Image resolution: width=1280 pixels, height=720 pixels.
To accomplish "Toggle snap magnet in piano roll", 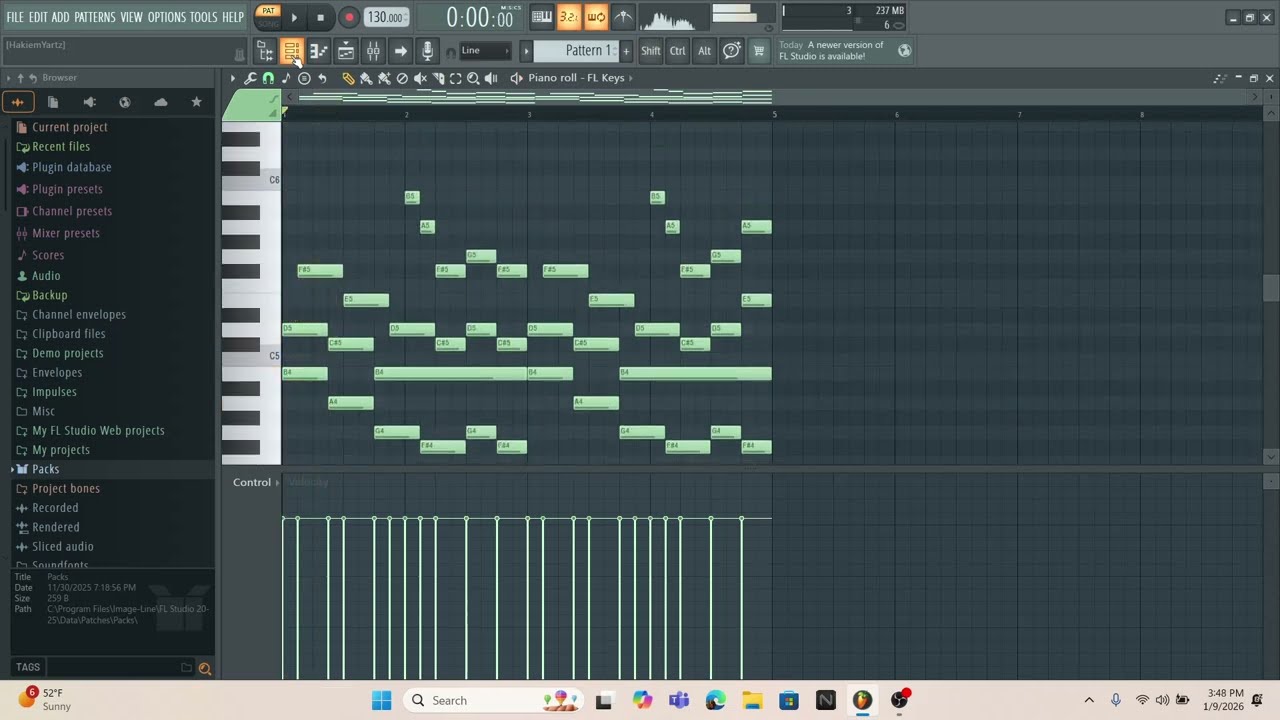I will pos(268,78).
